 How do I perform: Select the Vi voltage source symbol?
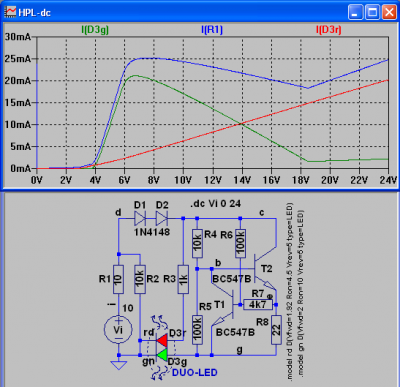click(118, 329)
